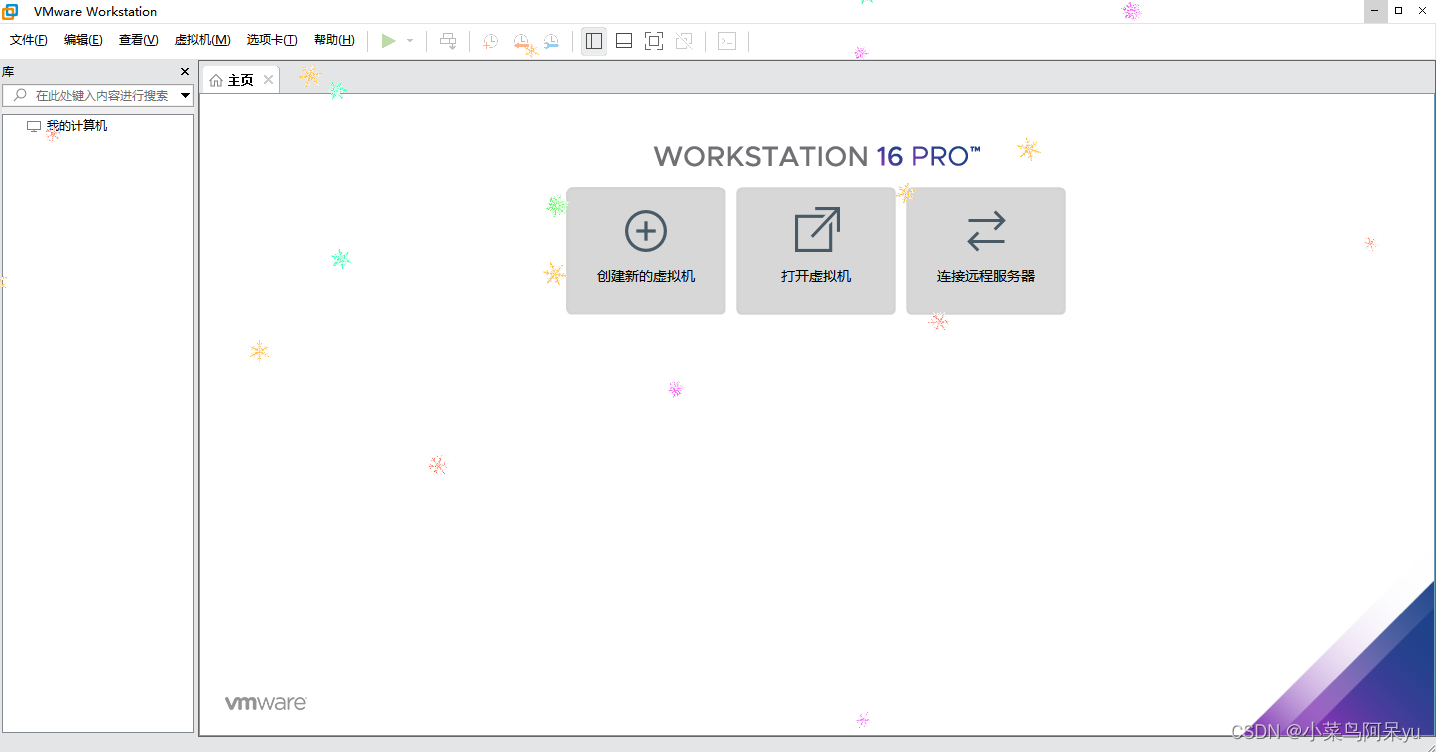Click the Unity mode toolbar icon
This screenshot has width=1436, height=752.
coord(684,41)
